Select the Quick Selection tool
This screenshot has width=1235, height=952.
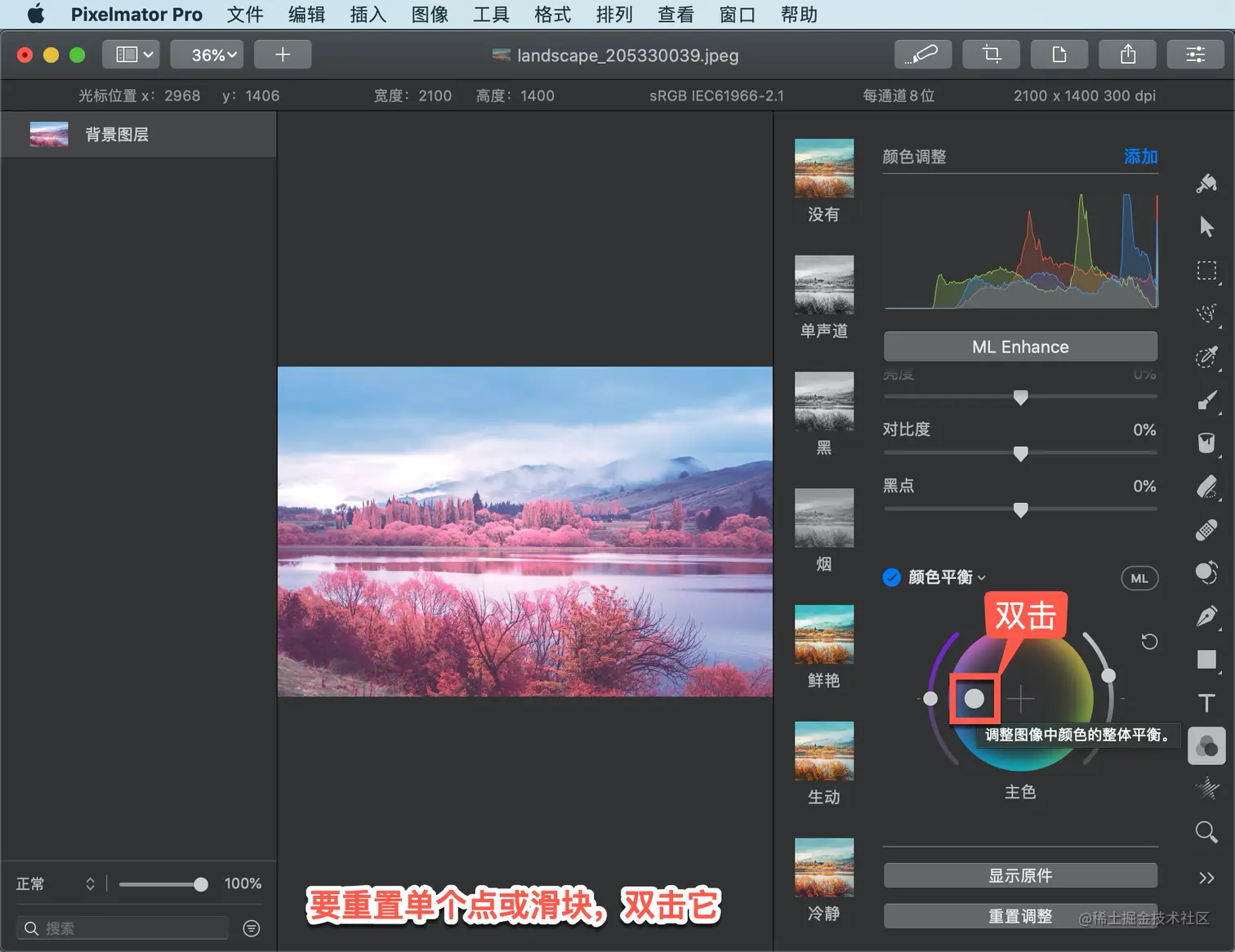(x=1206, y=357)
